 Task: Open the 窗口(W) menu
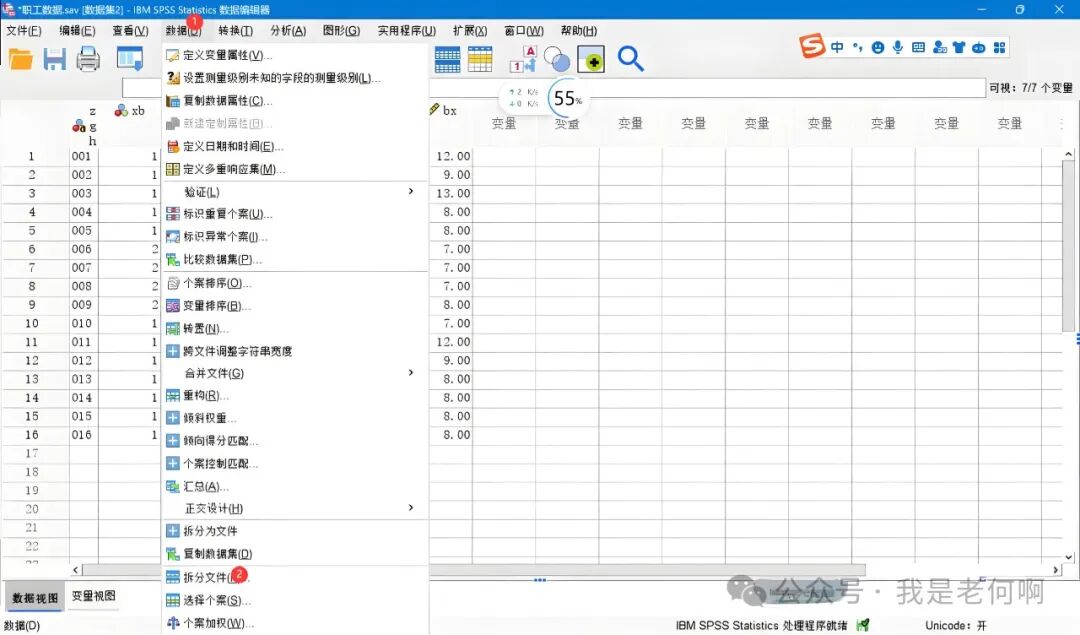tap(524, 30)
